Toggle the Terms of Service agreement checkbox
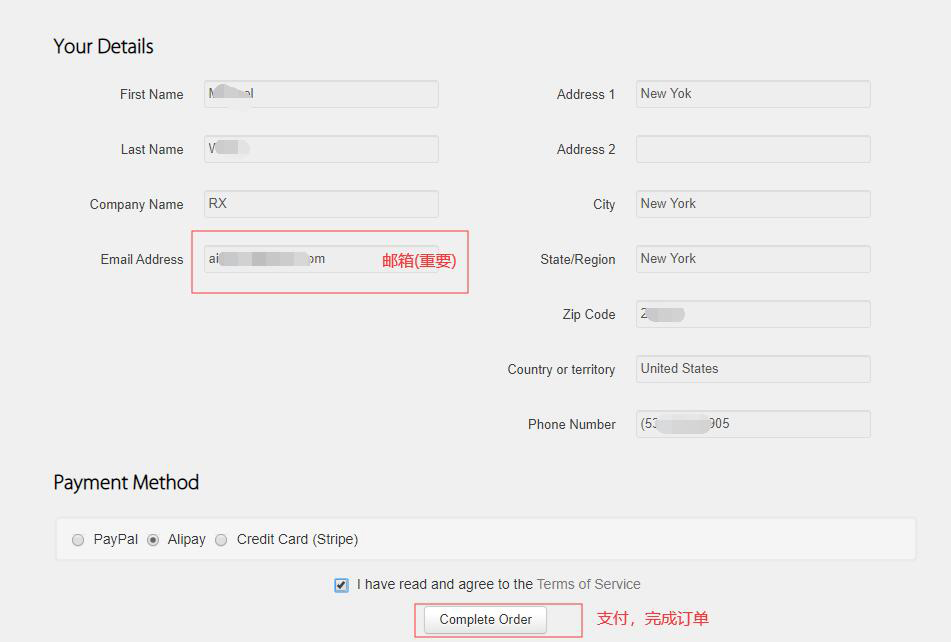Screen dimensions: 951x642 [342, 585]
